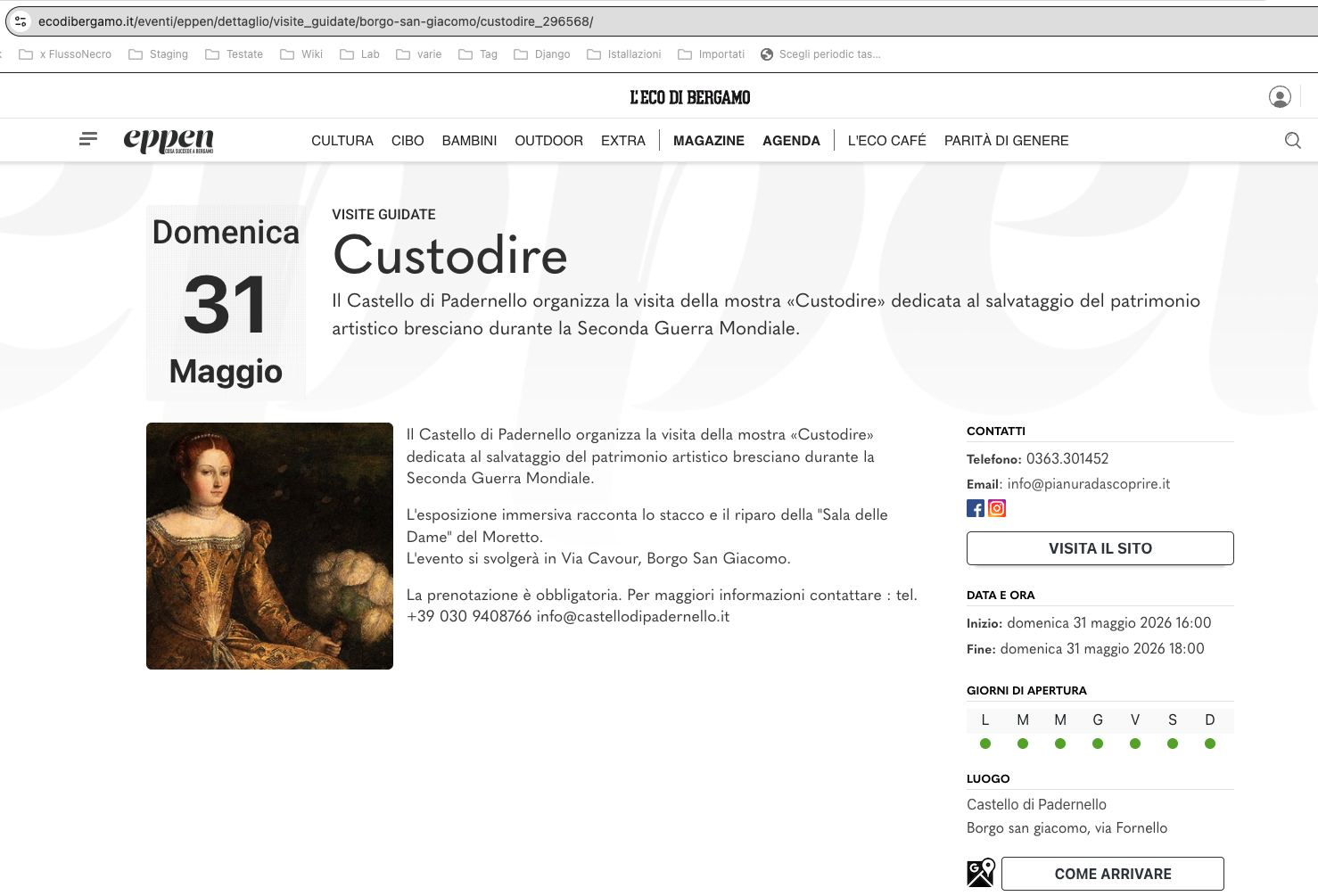The width and height of the screenshot is (1318, 896).
Task: Click the Google Maps pin icon
Action: pyautogui.click(x=981, y=873)
